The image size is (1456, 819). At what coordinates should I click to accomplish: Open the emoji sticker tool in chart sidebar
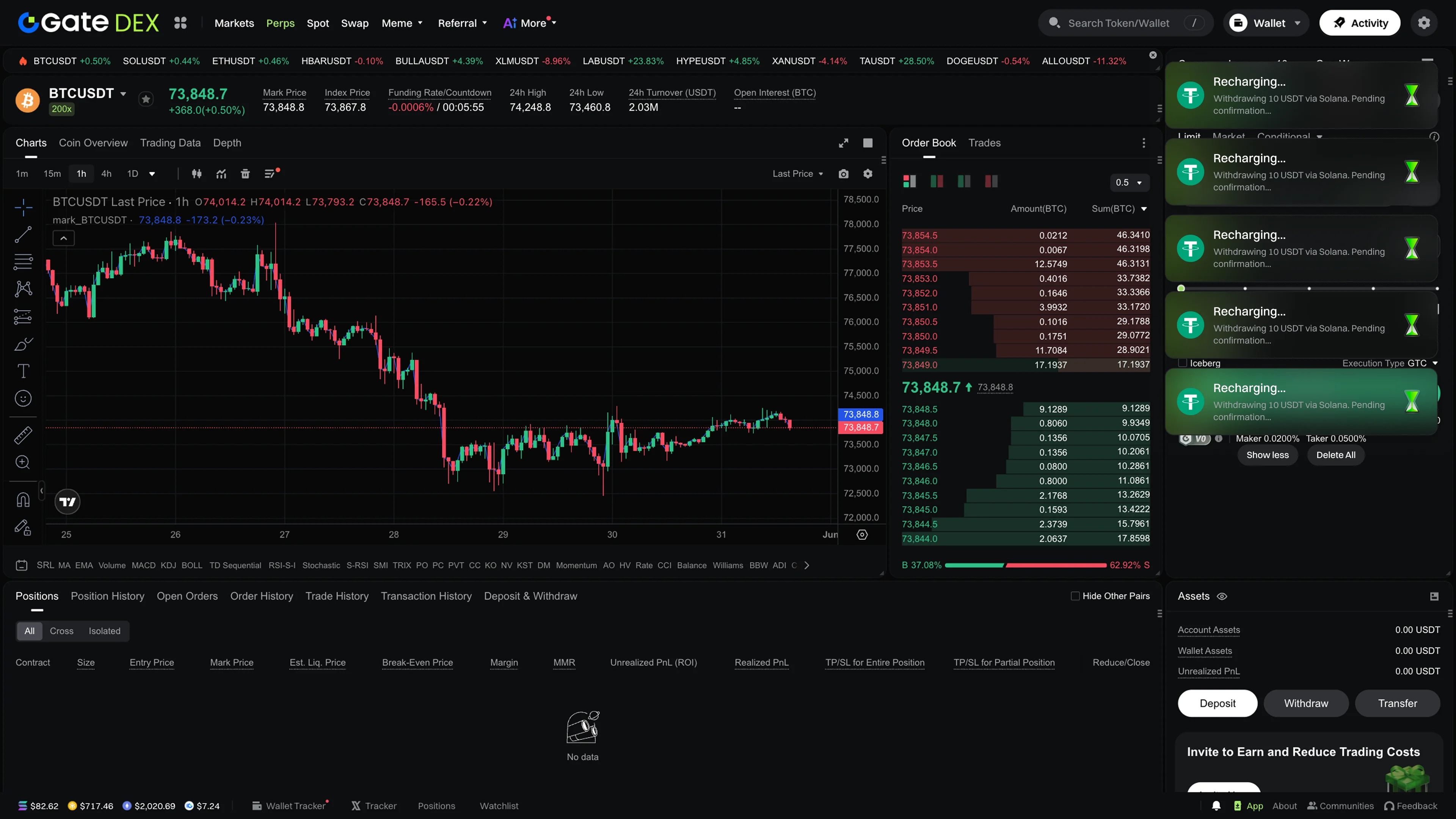(23, 399)
